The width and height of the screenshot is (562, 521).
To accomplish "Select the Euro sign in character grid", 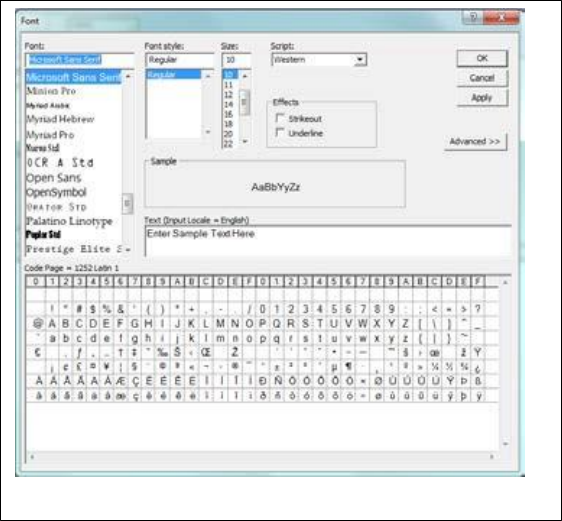I will (x=38, y=352).
